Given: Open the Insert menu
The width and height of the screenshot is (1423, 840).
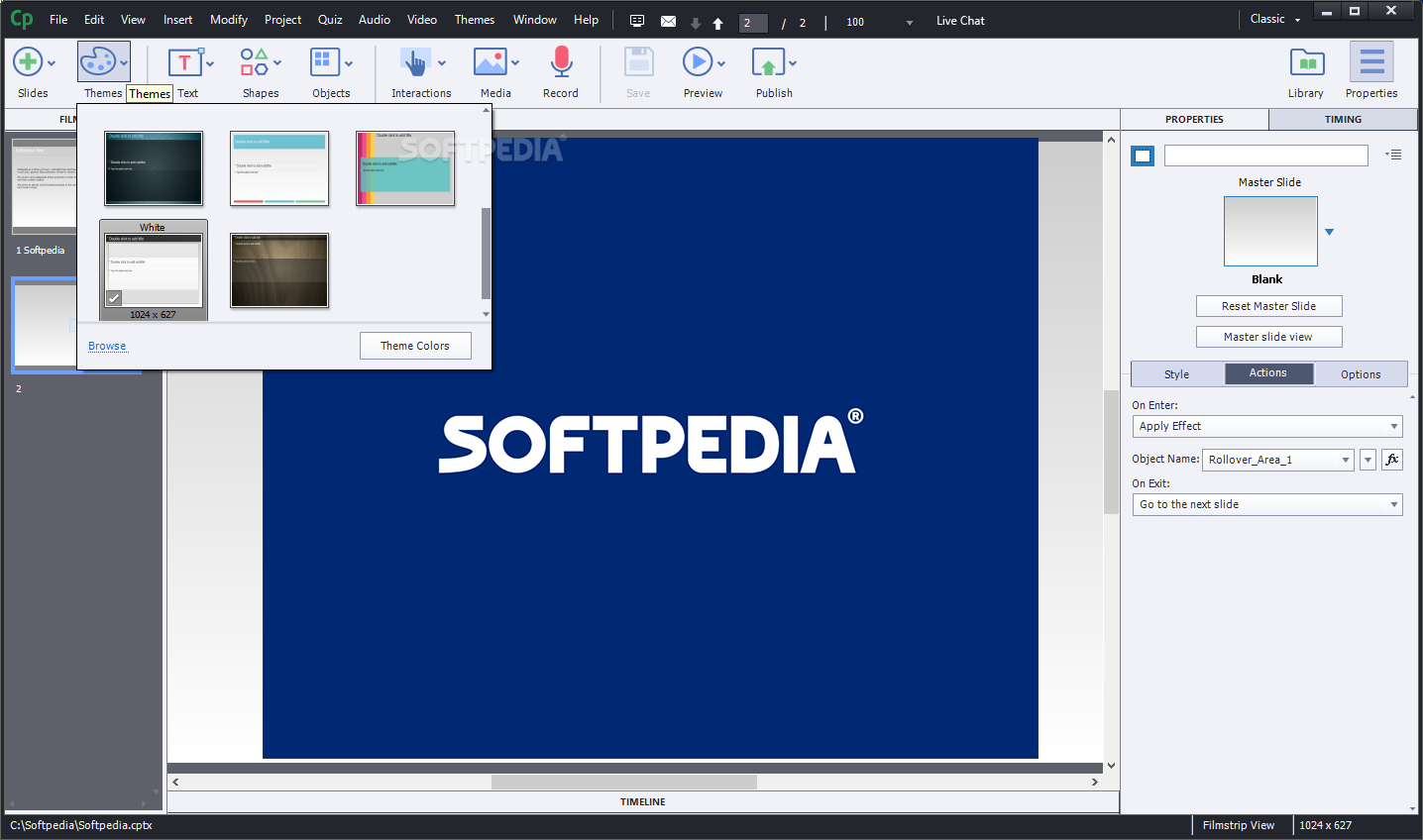Looking at the screenshot, I should 178,20.
